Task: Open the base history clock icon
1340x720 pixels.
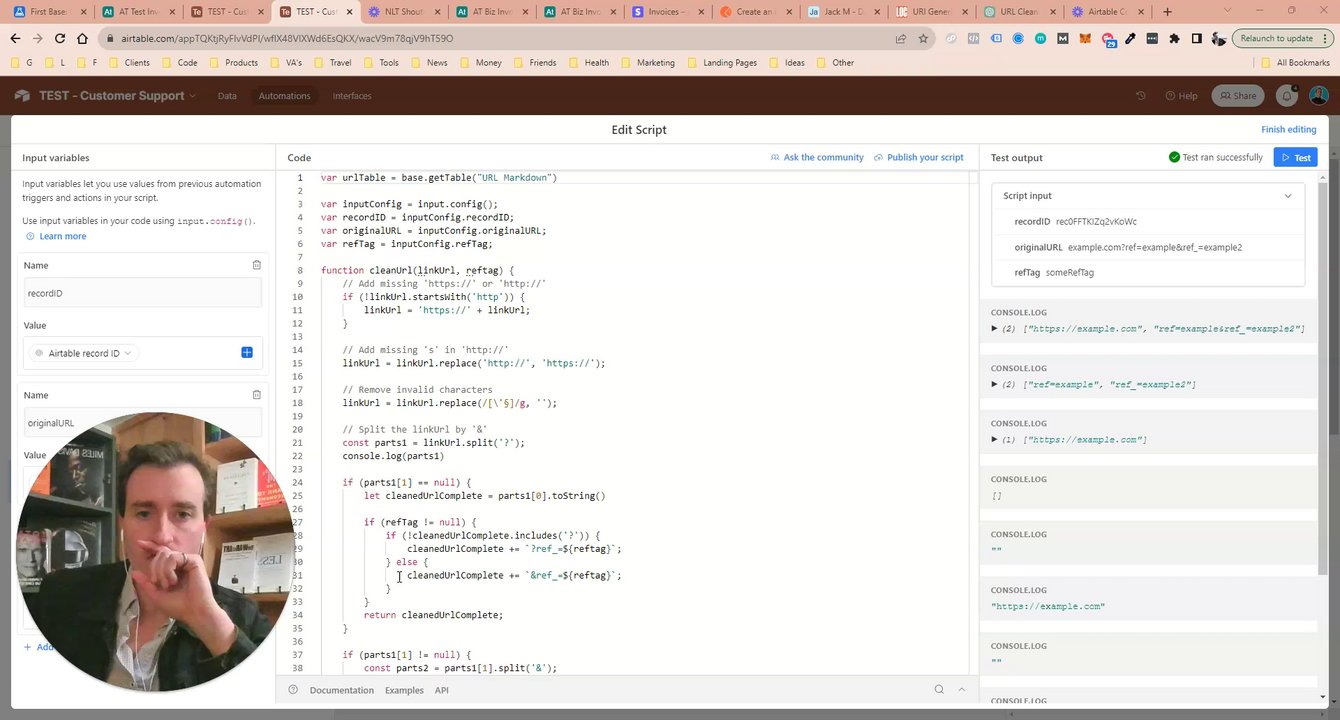Action: (x=1140, y=96)
